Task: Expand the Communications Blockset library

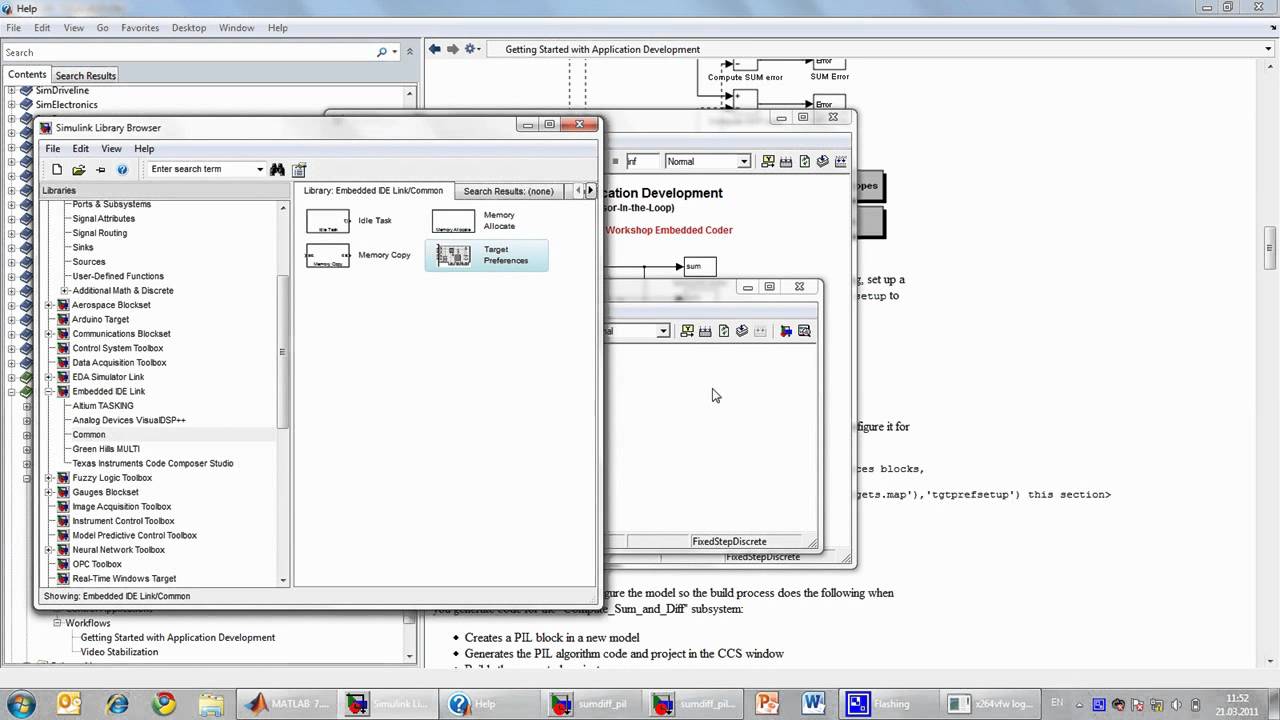Action: (49, 334)
